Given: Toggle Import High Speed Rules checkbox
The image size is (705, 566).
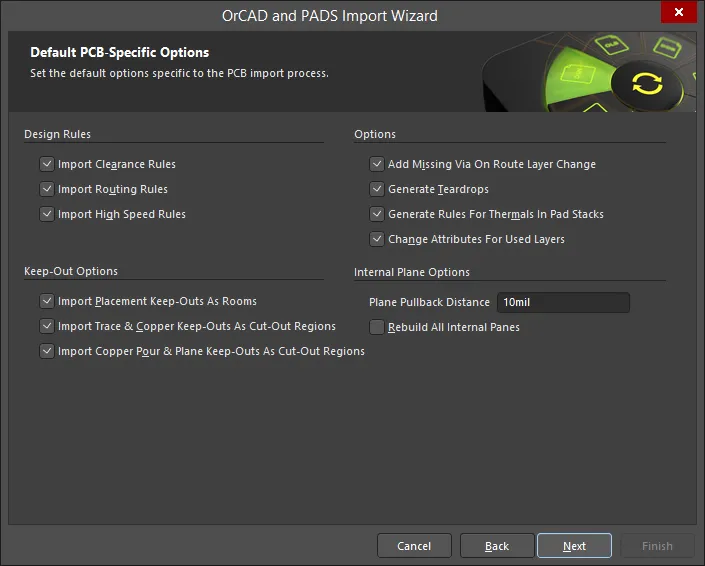Looking at the screenshot, I should coord(47,214).
